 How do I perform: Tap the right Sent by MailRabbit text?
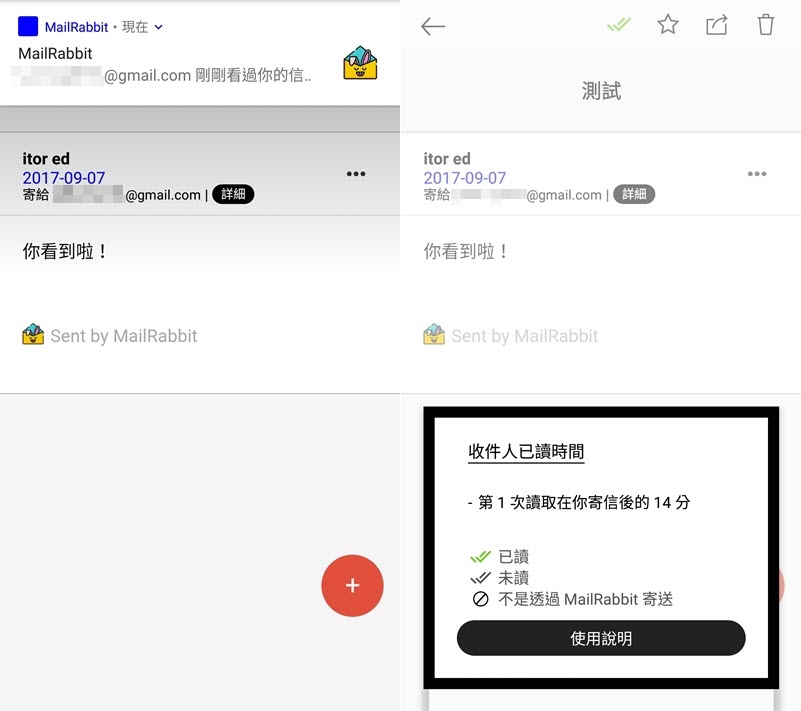(x=525, y=336)
